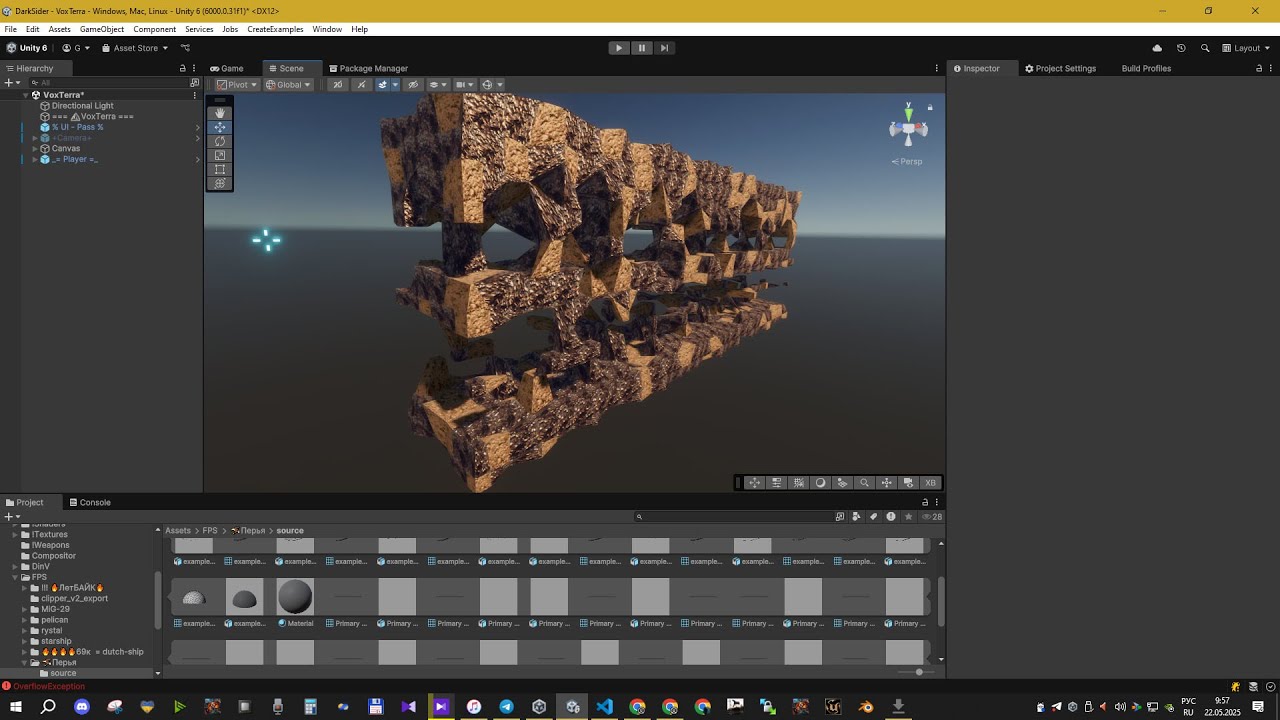Open the Component menu
Screen dimensions: 1280x720
(155, 29)
